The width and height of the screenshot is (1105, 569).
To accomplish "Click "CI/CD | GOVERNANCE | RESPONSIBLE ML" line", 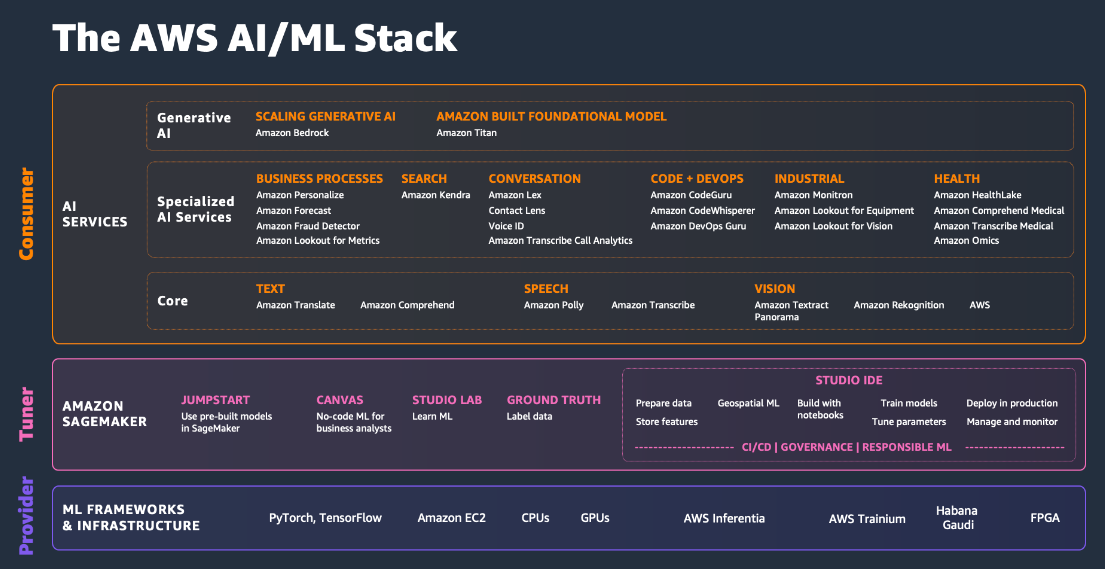I will coord(846,447).
